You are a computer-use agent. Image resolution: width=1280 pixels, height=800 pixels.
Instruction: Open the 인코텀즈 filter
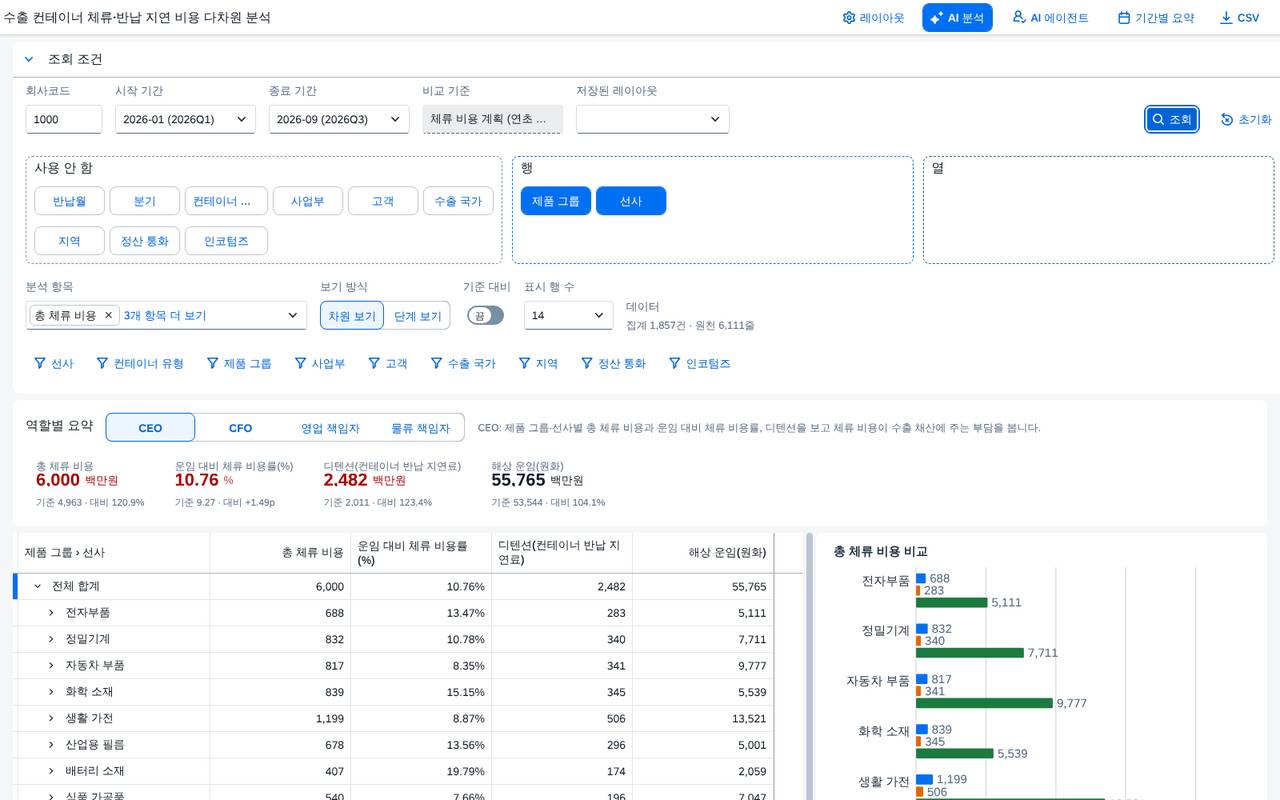coord(700,364)
